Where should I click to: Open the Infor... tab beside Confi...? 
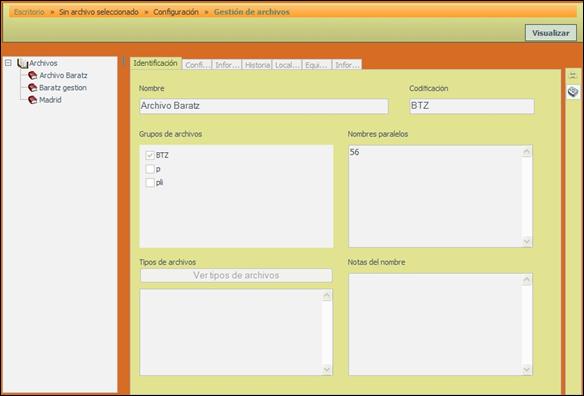click(x=227, y=65)
